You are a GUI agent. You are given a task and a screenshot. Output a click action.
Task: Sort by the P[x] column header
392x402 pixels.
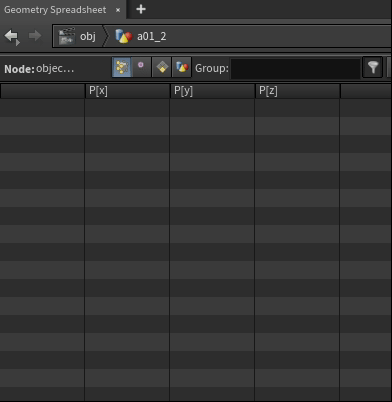pos(127,91)
